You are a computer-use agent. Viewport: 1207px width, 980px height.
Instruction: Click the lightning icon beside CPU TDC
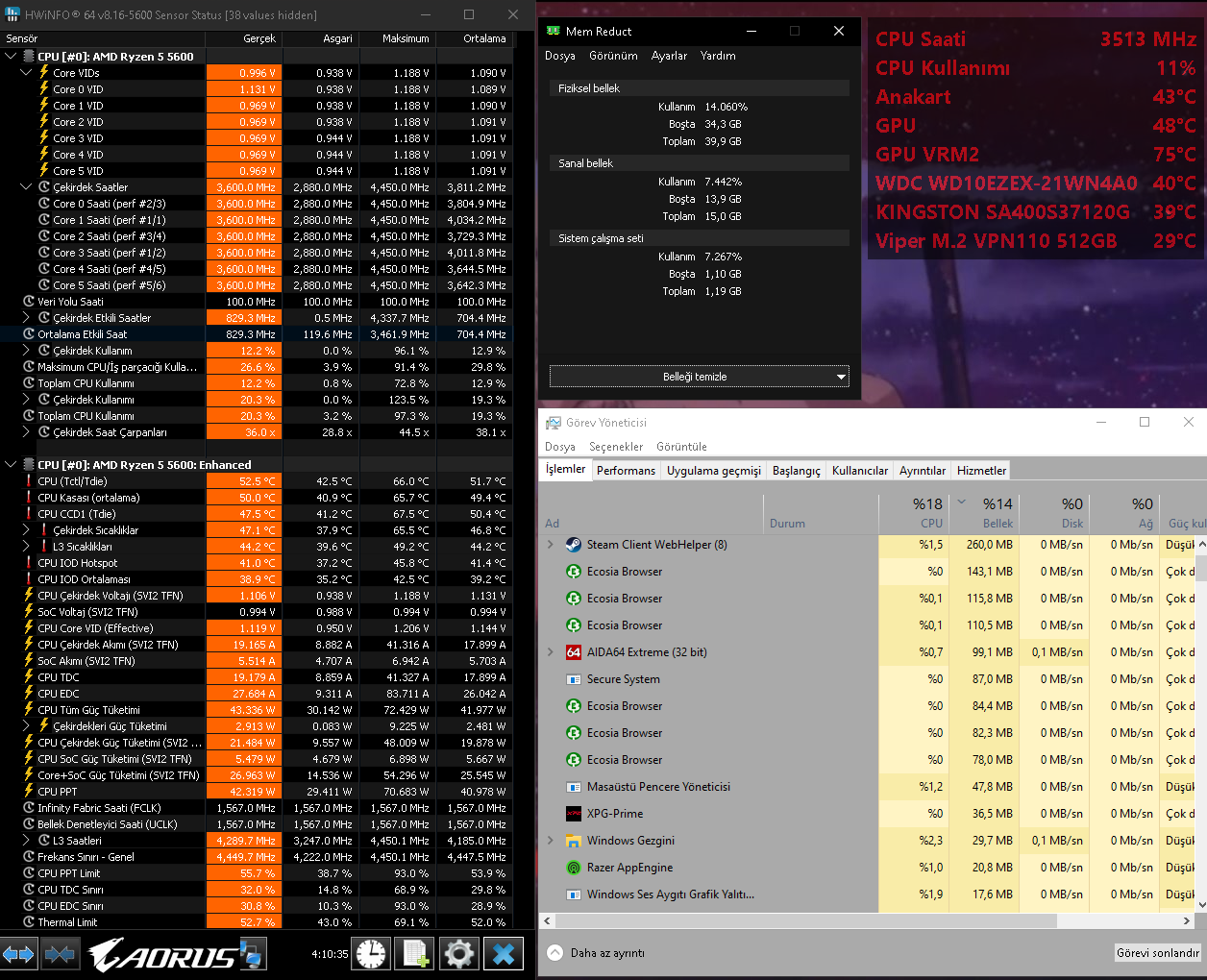click(x=29, y=677)
